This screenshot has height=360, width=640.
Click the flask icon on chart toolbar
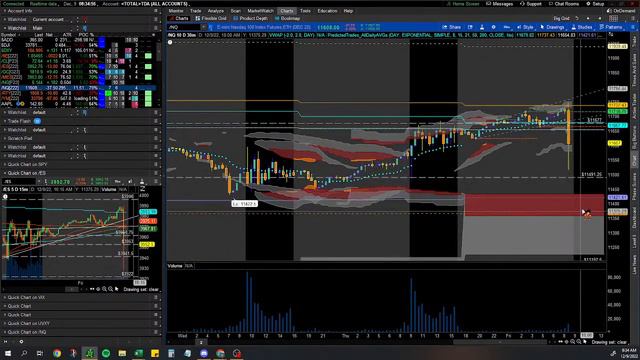482,27
